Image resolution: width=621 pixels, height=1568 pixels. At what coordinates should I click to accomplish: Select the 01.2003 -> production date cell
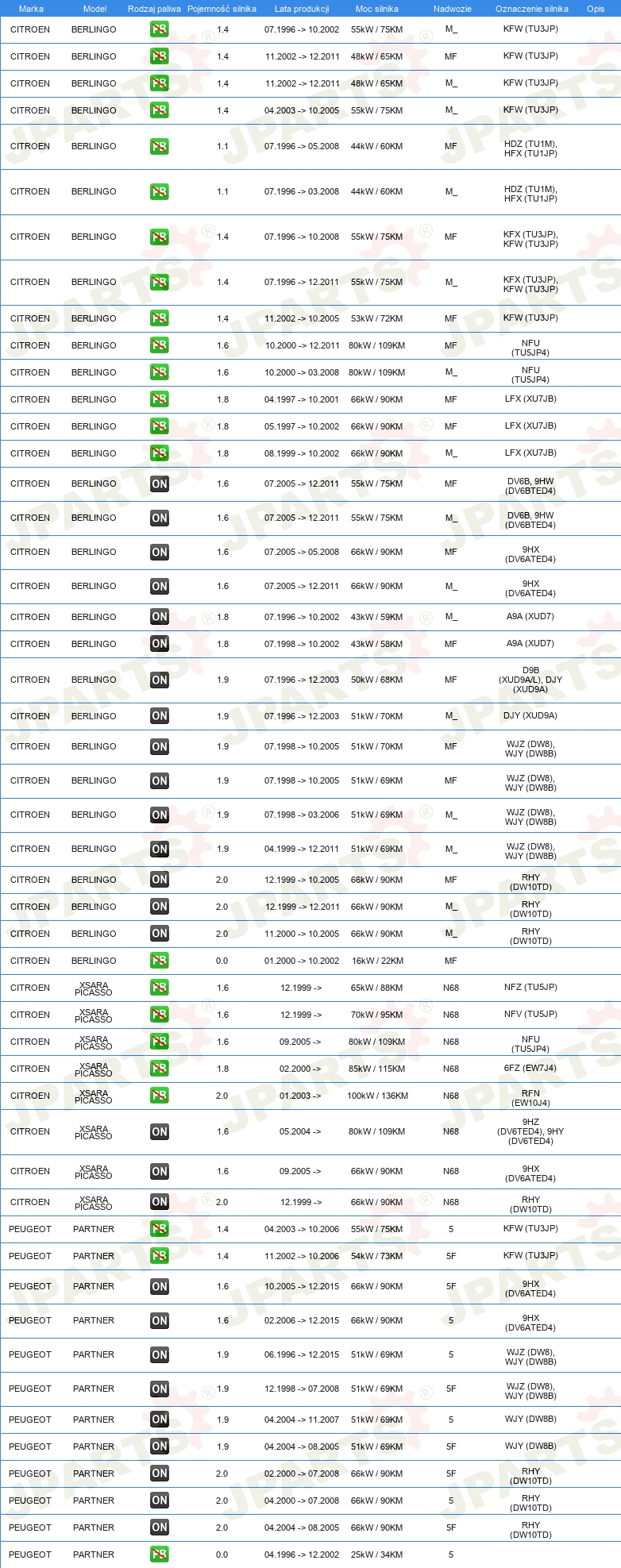(x=301, y=1096)
